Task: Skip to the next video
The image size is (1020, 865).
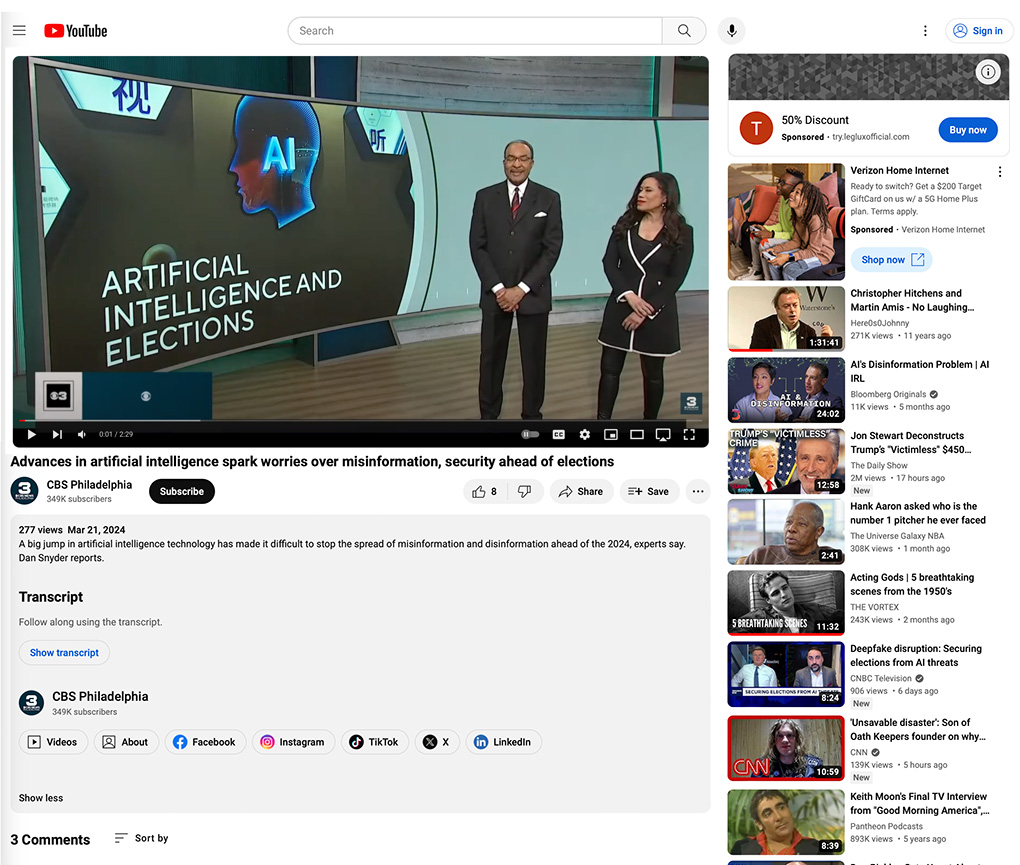Action: (57, 434)
